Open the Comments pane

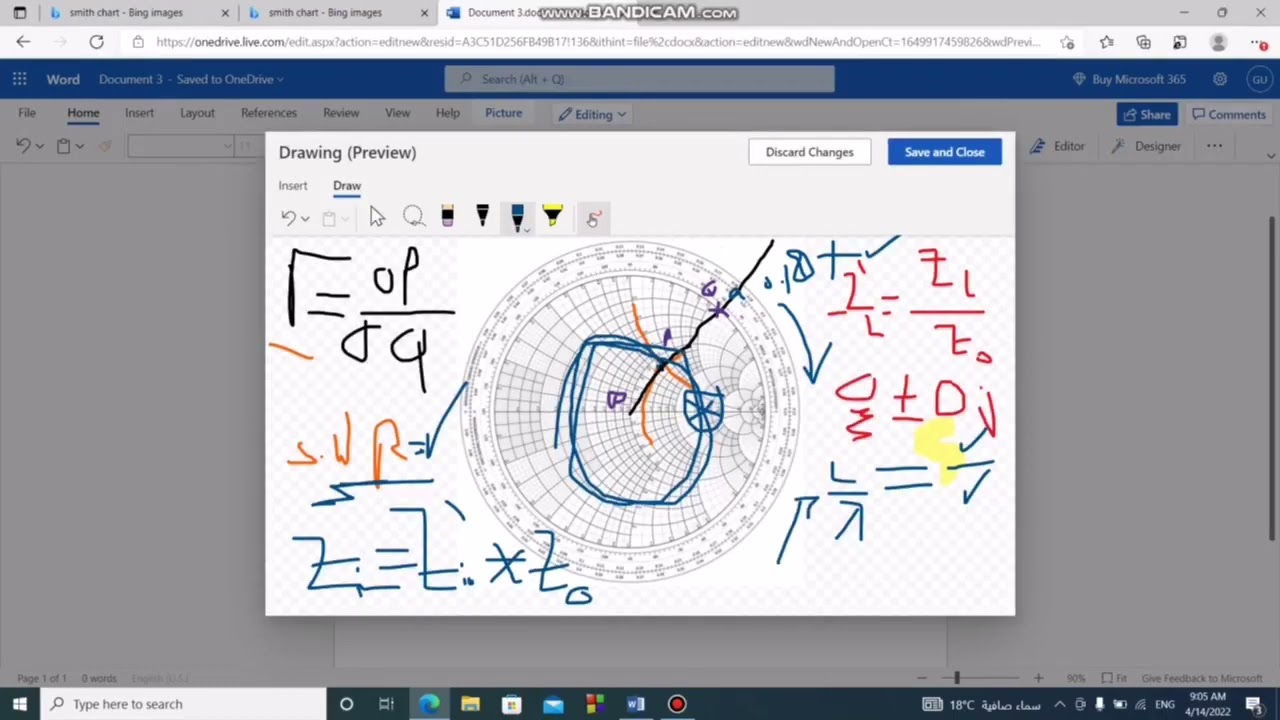1227,114
